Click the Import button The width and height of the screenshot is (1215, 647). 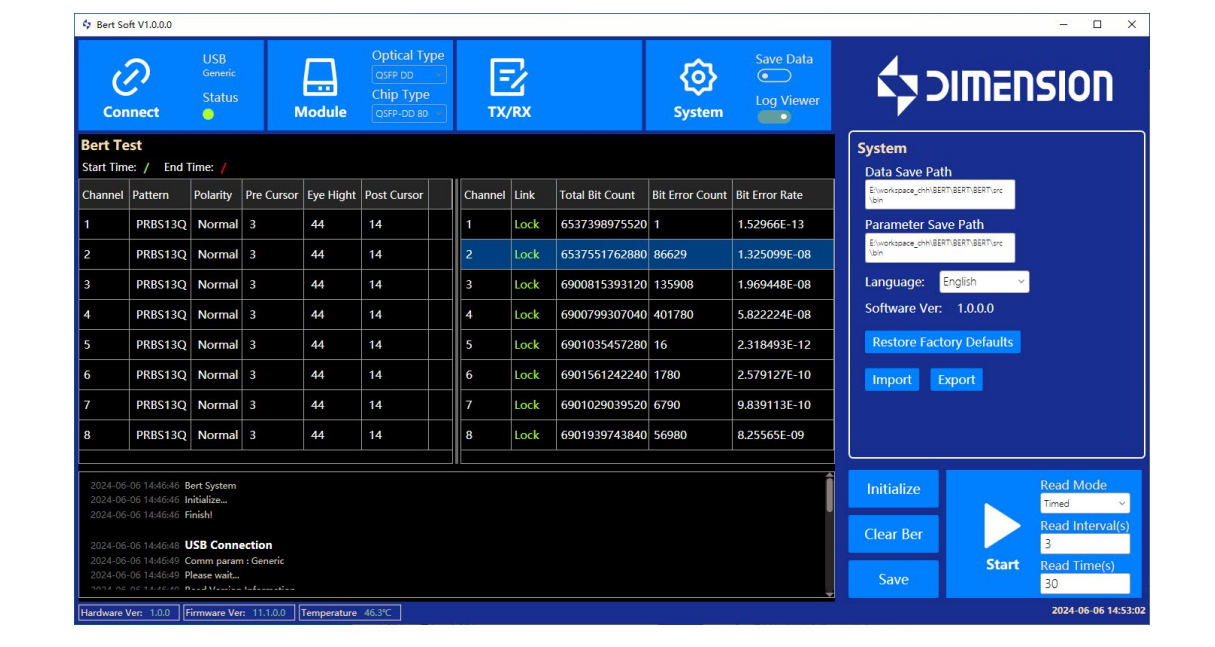tap(891, 380)
